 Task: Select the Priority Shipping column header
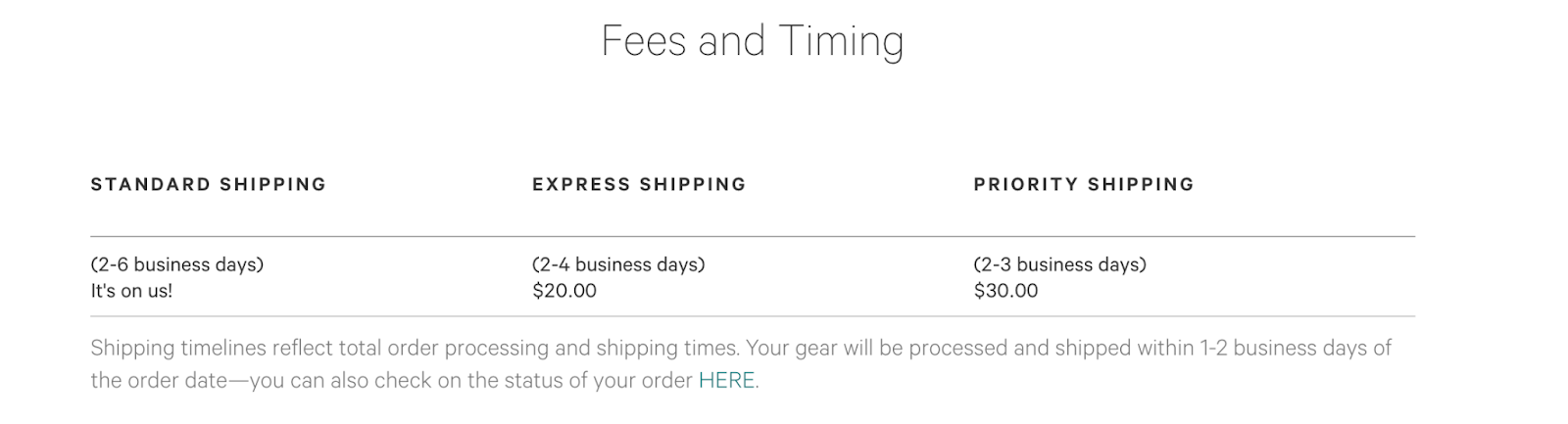click(x=1084, y=184)
